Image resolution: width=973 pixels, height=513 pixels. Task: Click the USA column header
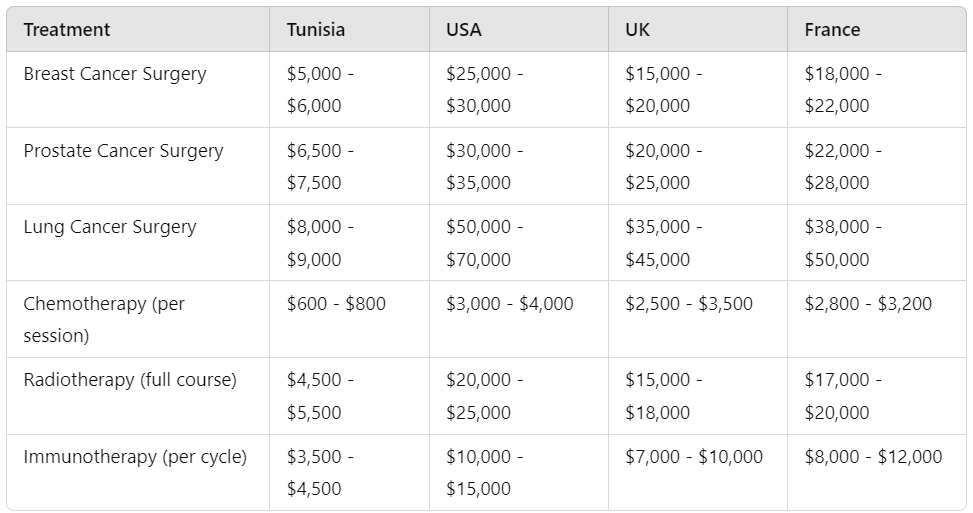point(464,30)
